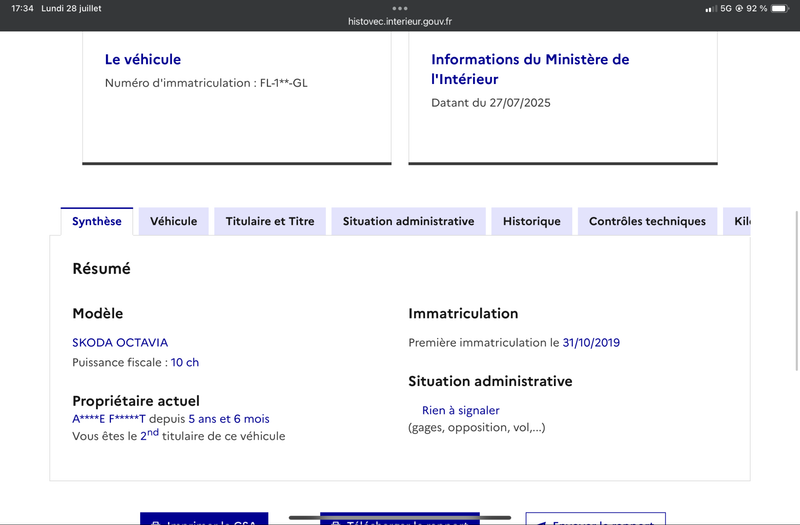The width and height of the screenshot is (800, 525).
Task: Select the partially visible Kil… tab
Action: (737, 221)
